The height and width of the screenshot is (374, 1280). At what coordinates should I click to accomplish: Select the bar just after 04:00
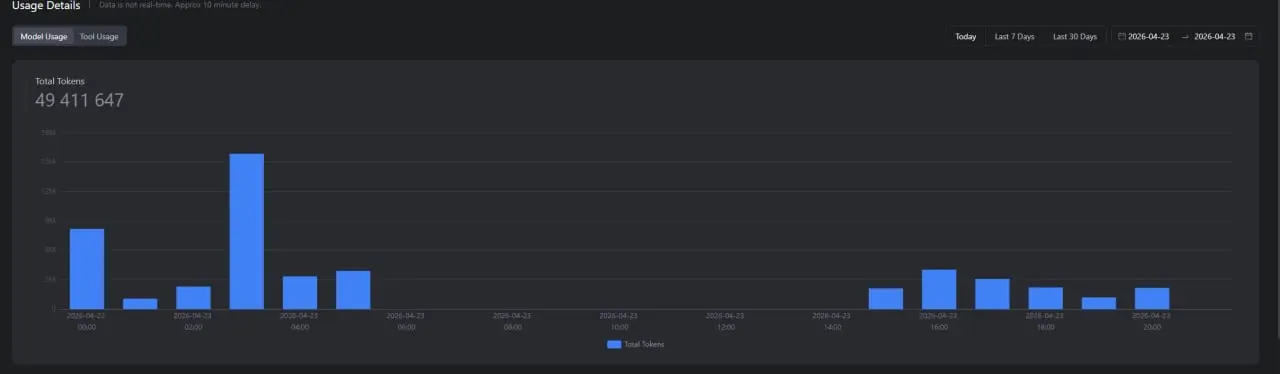pos(353,290)
